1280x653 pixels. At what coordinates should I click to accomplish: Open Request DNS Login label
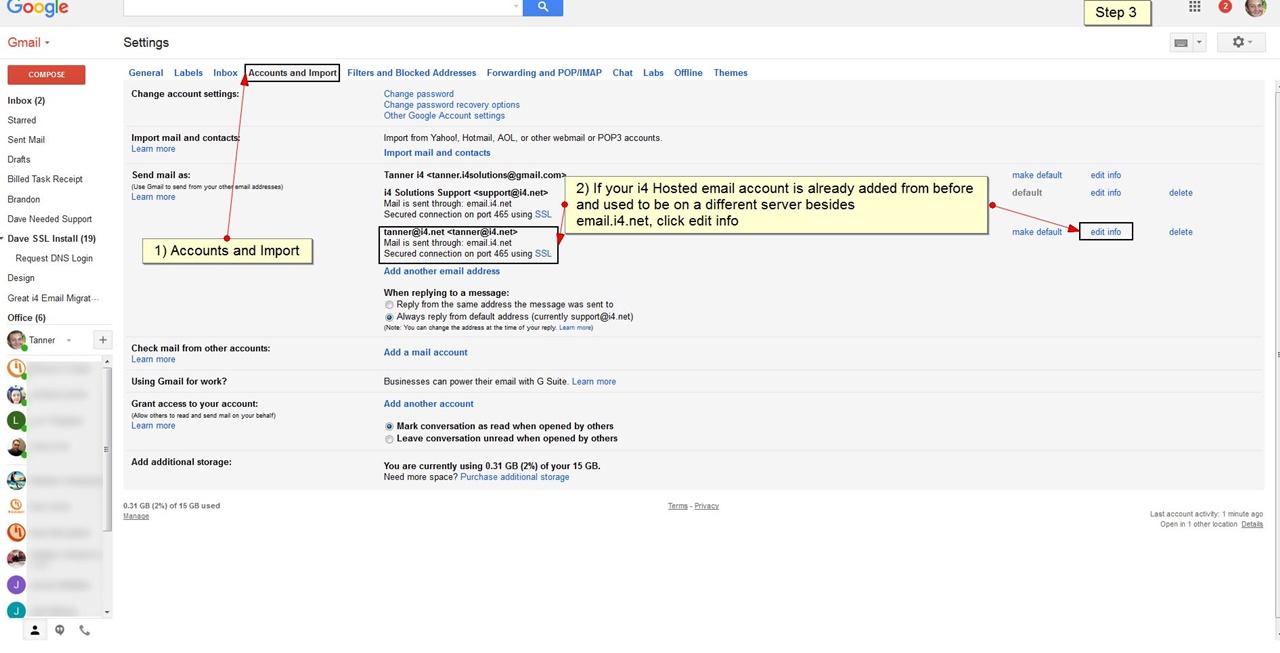pos(54,259)
